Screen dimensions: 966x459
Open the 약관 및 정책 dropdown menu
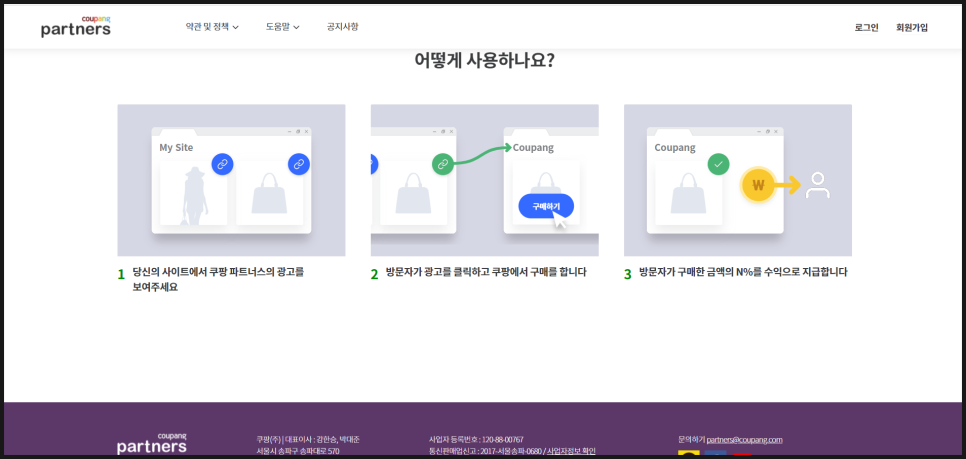click(x=212, y=27)
